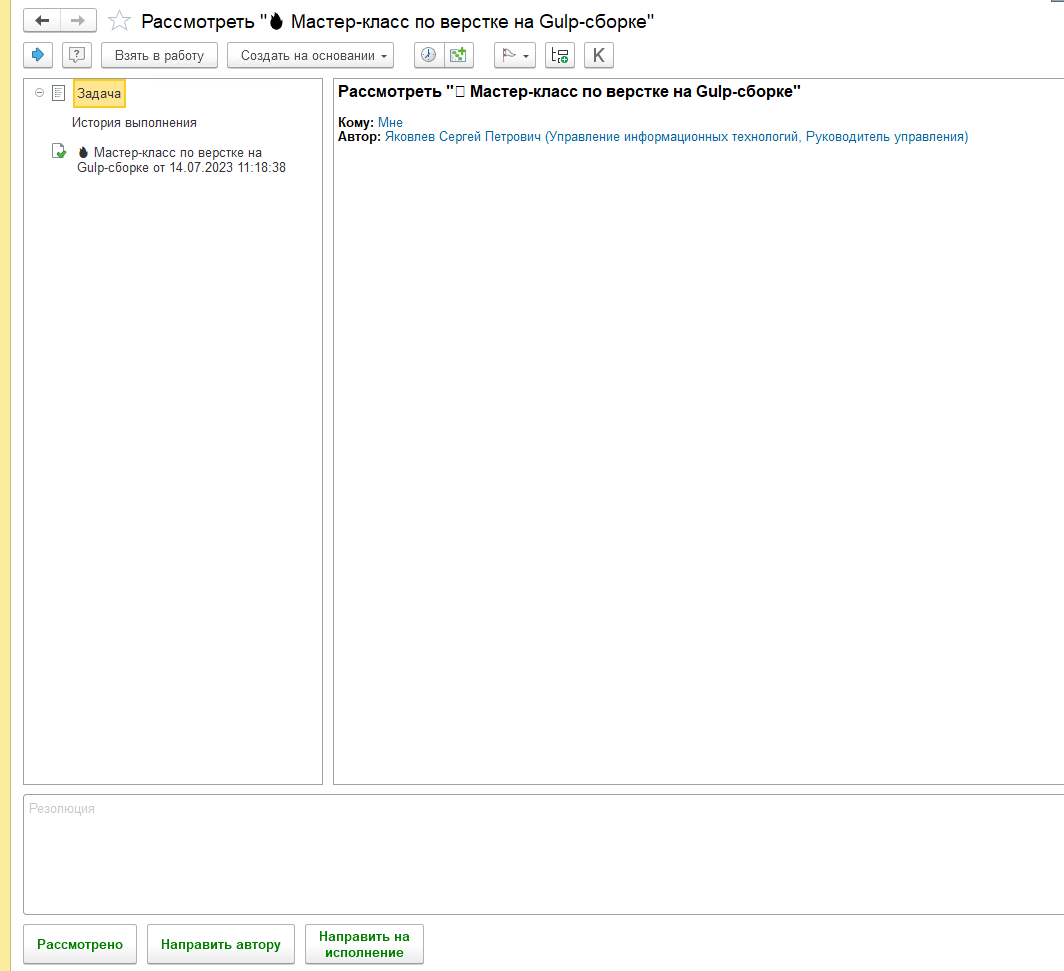This screenshot has width=1064, height=971.
Task: Collapse the Задача tree node
Action: [39, 93]
